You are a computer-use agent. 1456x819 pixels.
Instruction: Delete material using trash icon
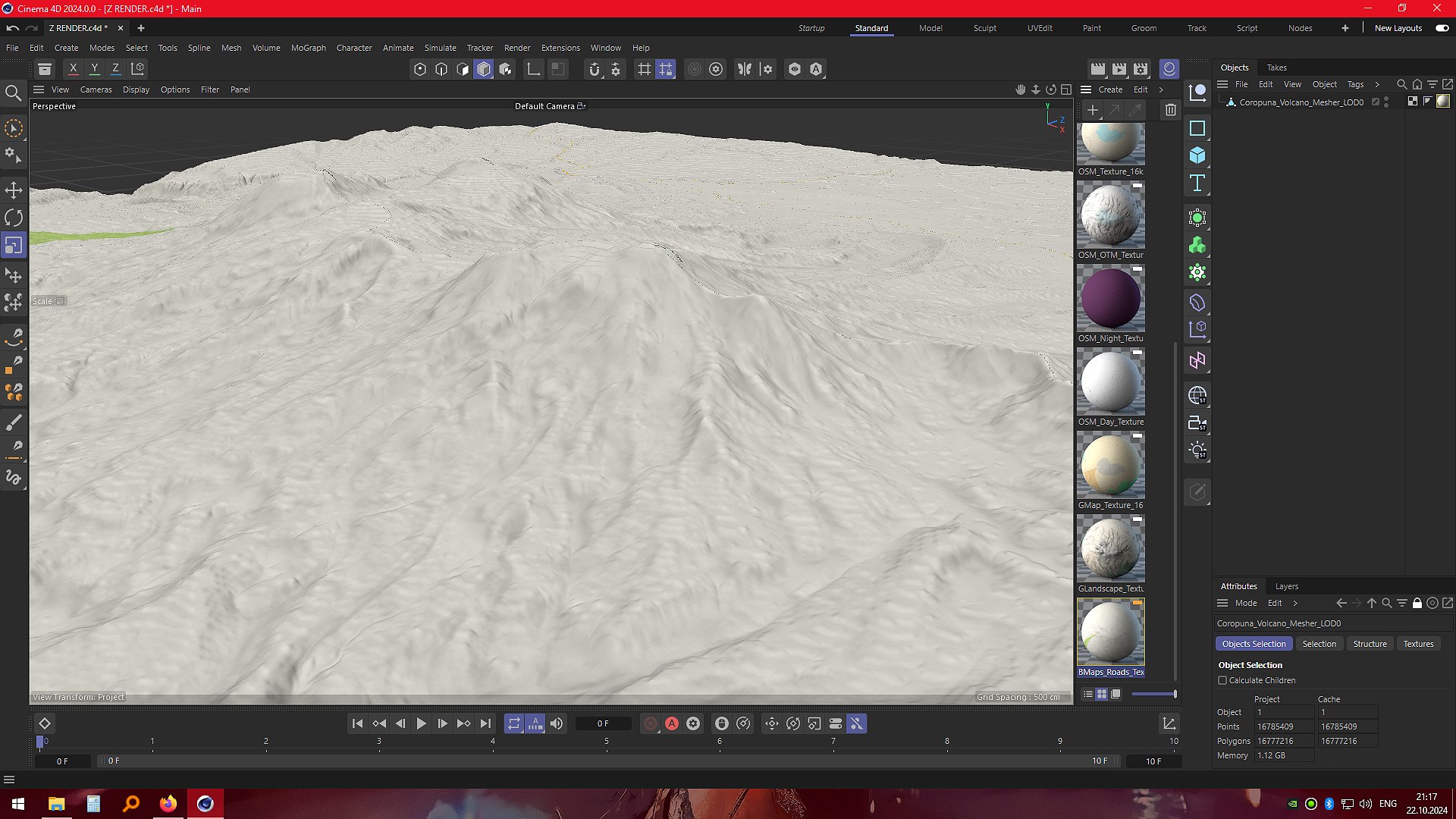tap(1171, 110)
